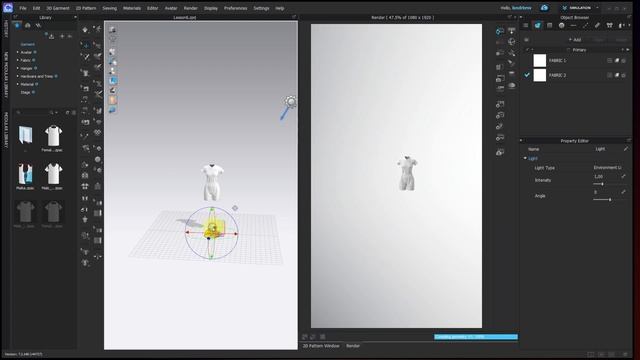The height and width of the screenshot is (360, 640).
Task: Select the blue polka garment thumbnail
Action: [25, 174]
